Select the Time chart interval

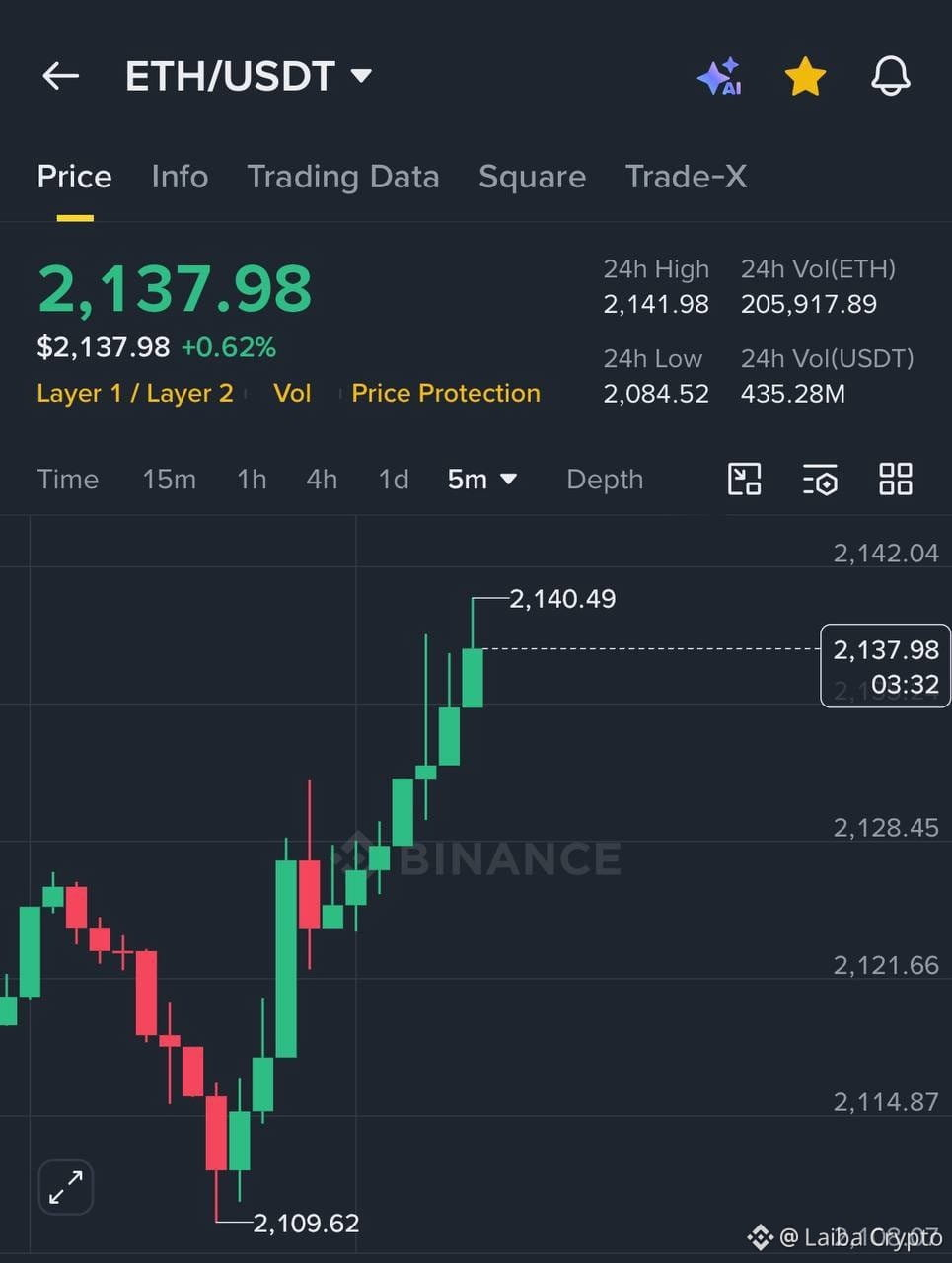point(68,480)
